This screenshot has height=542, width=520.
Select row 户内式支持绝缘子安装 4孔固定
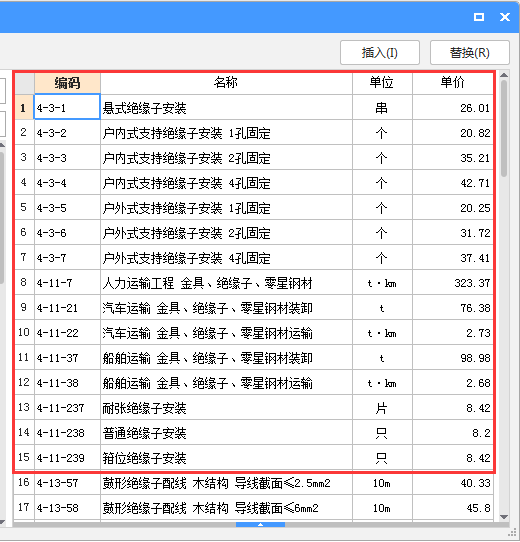click(254, 183)
